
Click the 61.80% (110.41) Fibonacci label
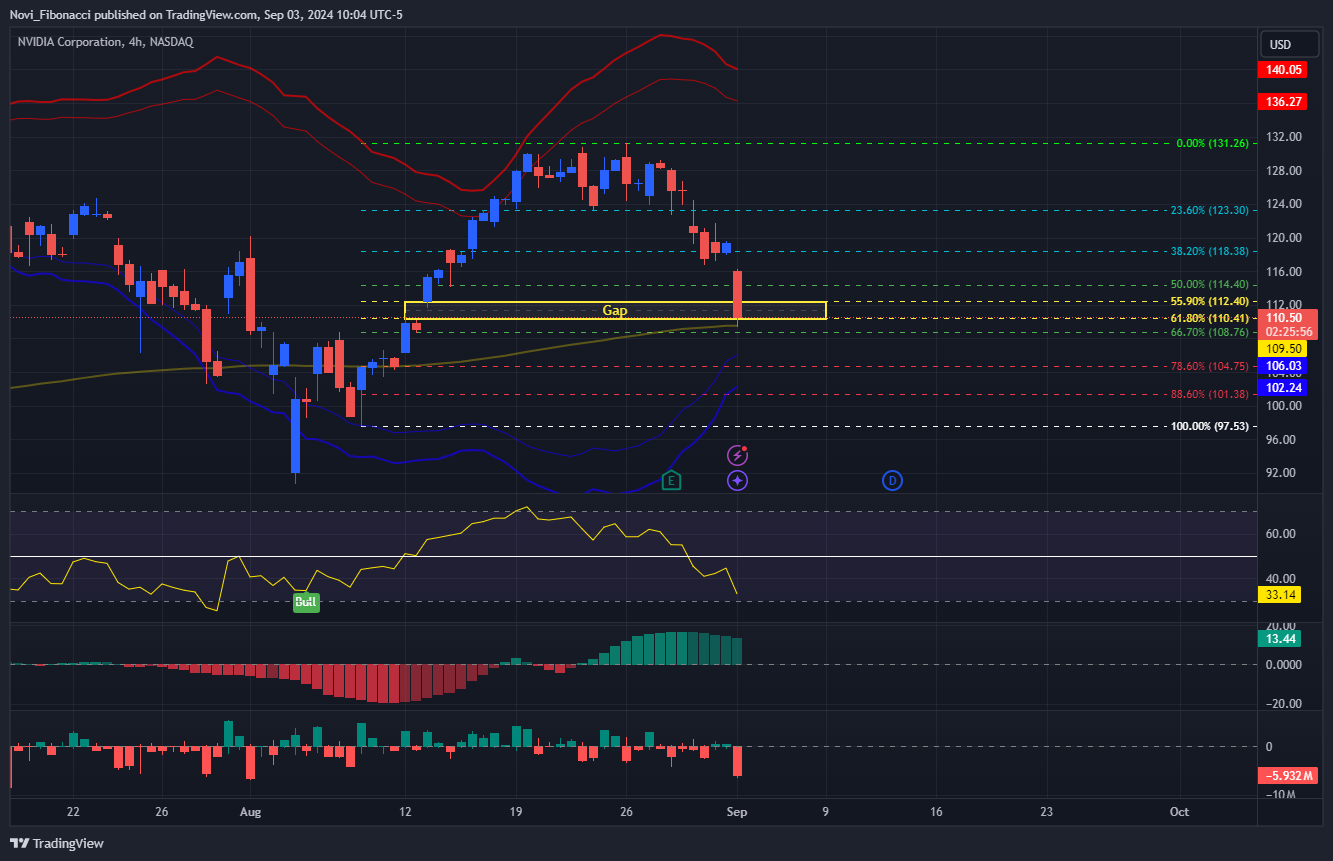pyautogui.click(x=1209, y=318)
